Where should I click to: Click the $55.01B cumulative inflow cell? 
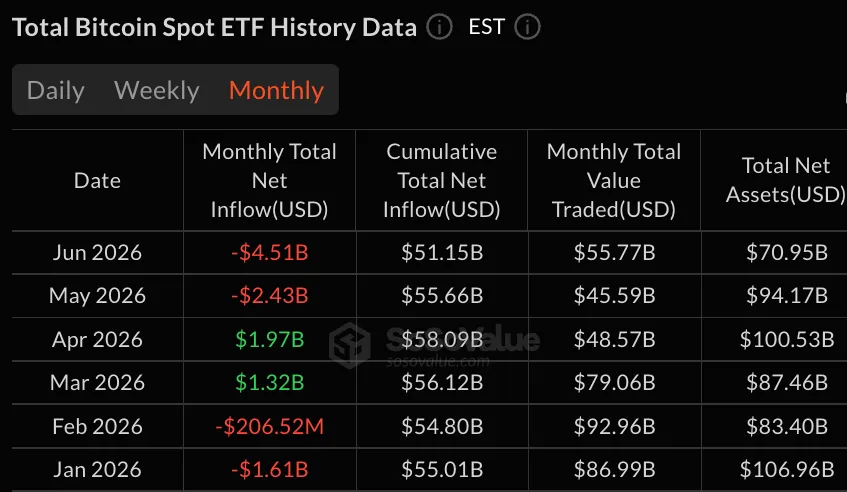pyautogui.click(x=442, y=469)
